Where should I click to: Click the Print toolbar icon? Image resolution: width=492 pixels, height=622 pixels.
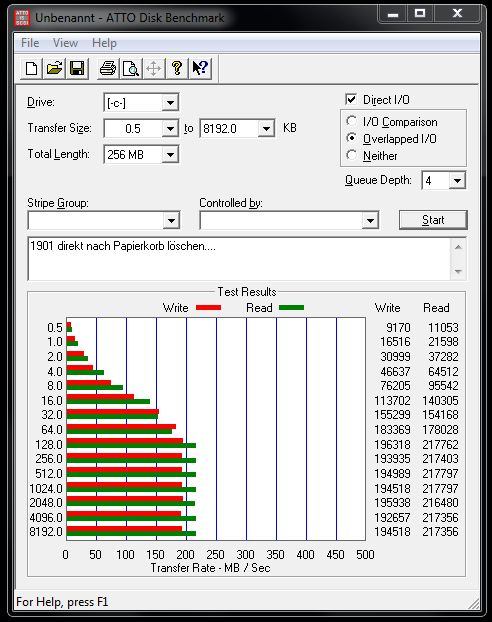tap(108, 68)
